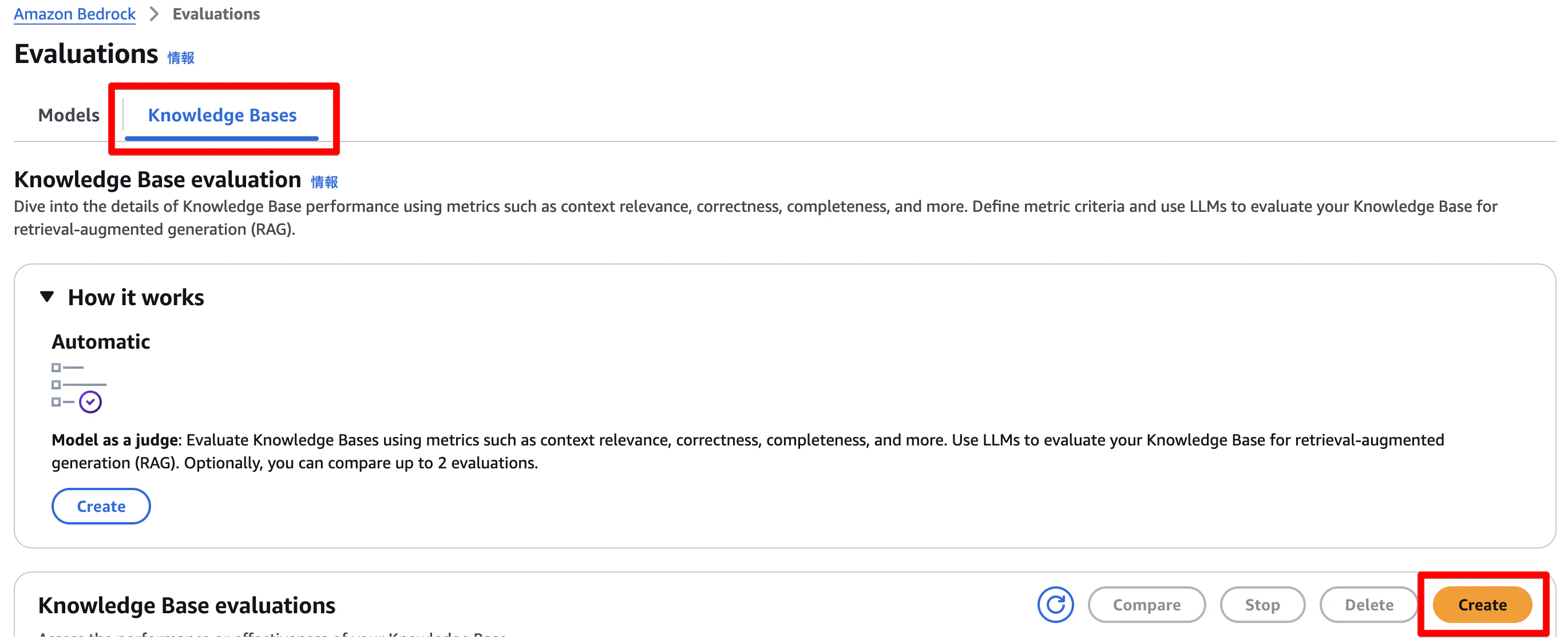Switch to the Models tab
The height and width of the screenshot is (639, 1568).
[x=68, y=115]
